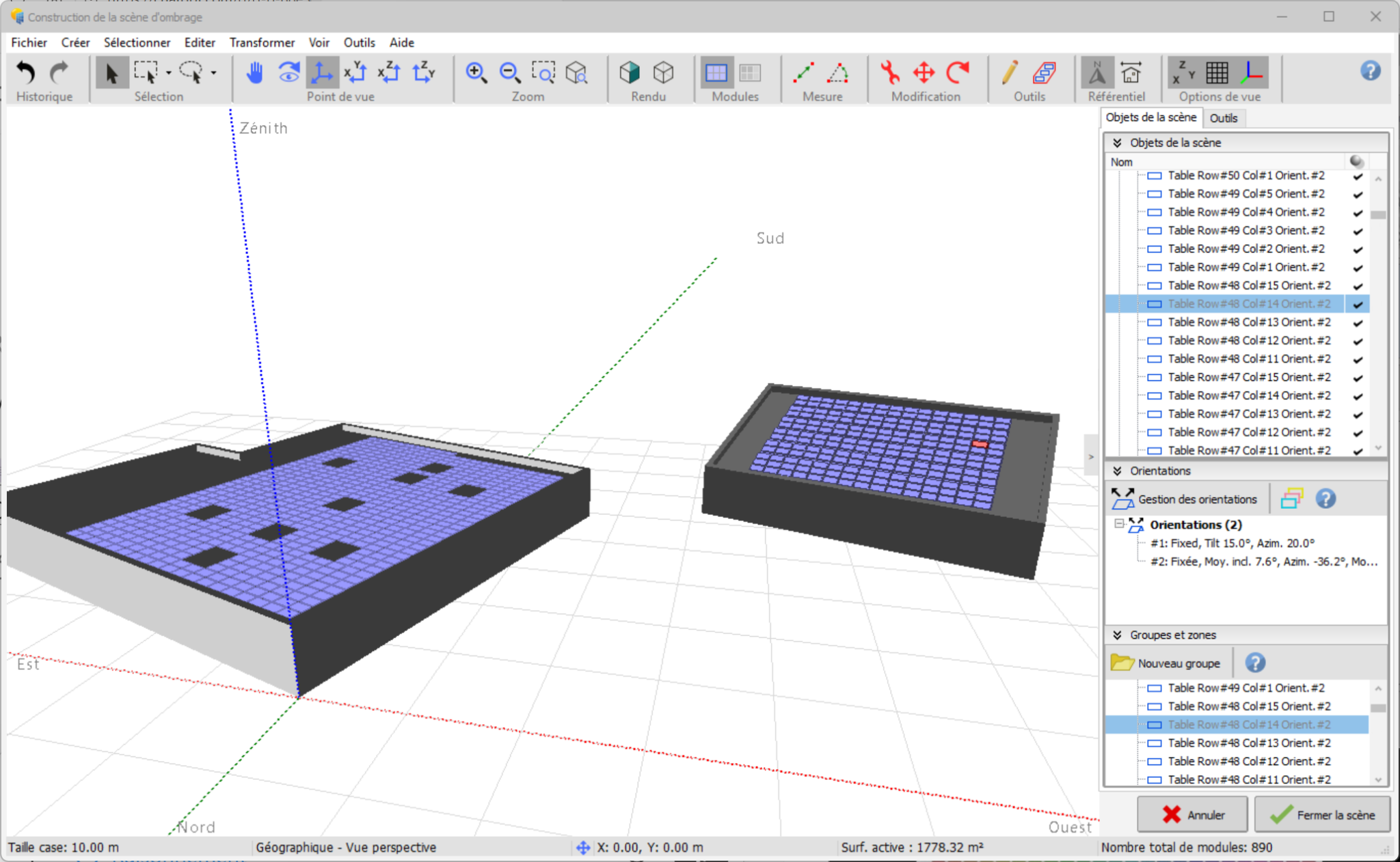Click Fermer la scène button
The height and width of the screenshot is (862, 1400).
click(x=1321, y=814)
